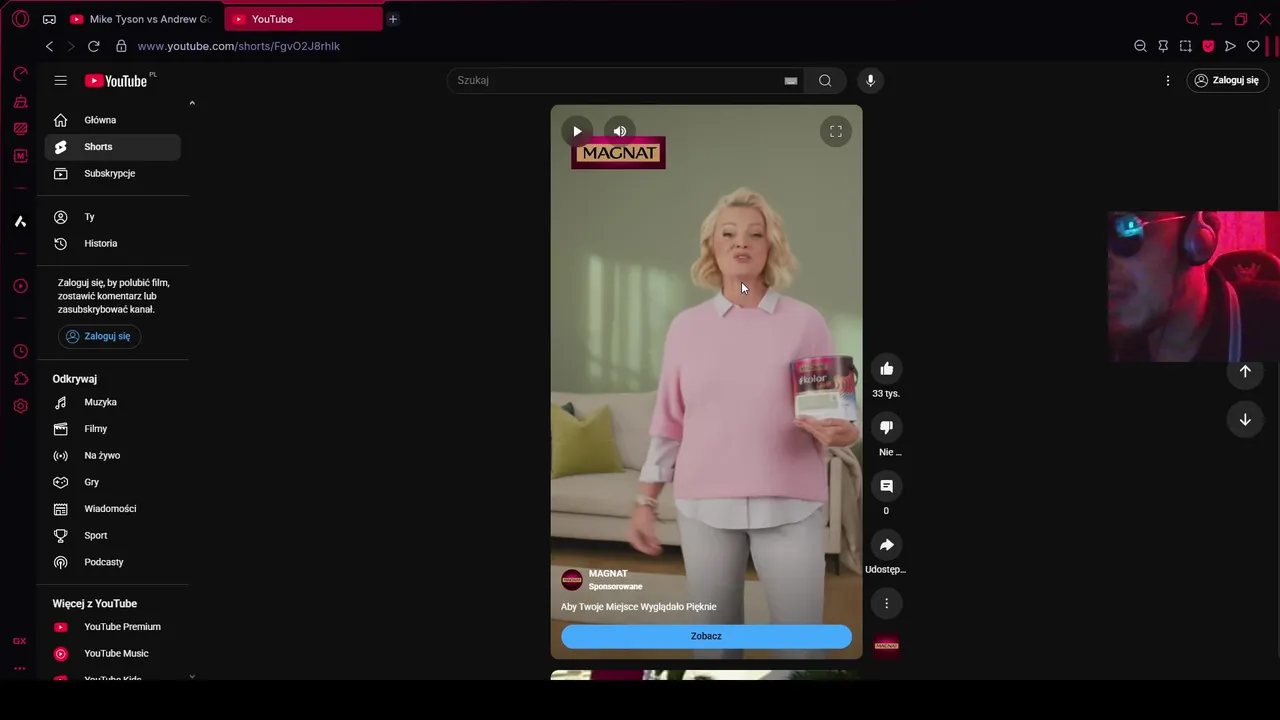Open Gry under Odkrywaj
The height and width of the screenshot is (720, 1280).
point(112,482)
